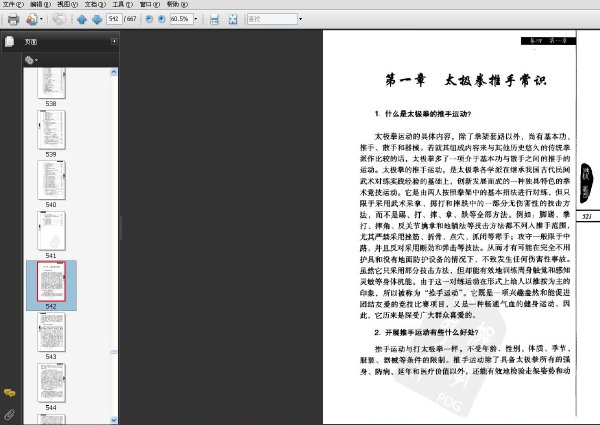Click the chapter title 第一章 太极拳推手常识
600x425 pixels.
(x=465, y=80)
